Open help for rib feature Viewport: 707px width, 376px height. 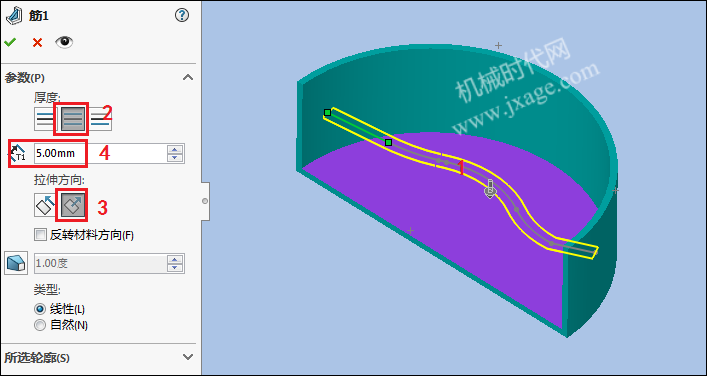[181, 16]
